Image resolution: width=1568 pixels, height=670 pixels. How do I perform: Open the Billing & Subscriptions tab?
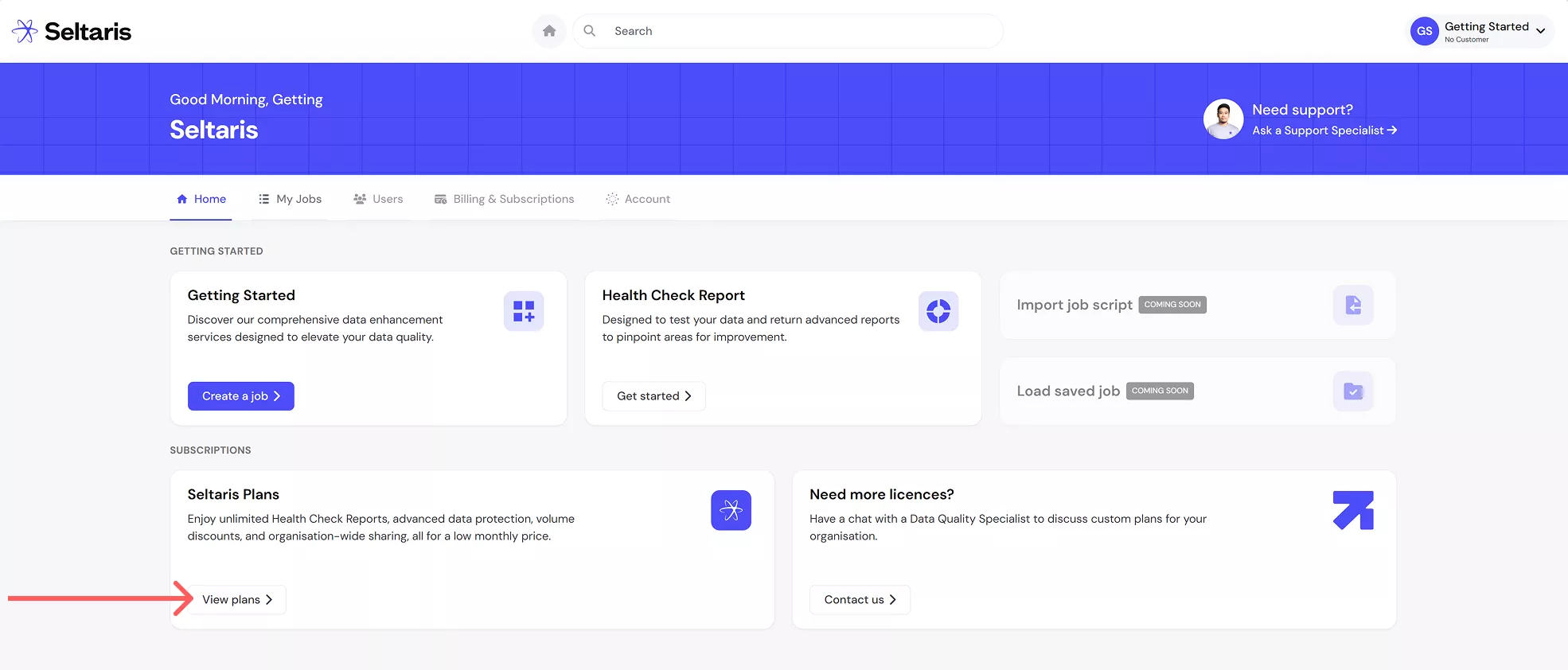(505, 199)
